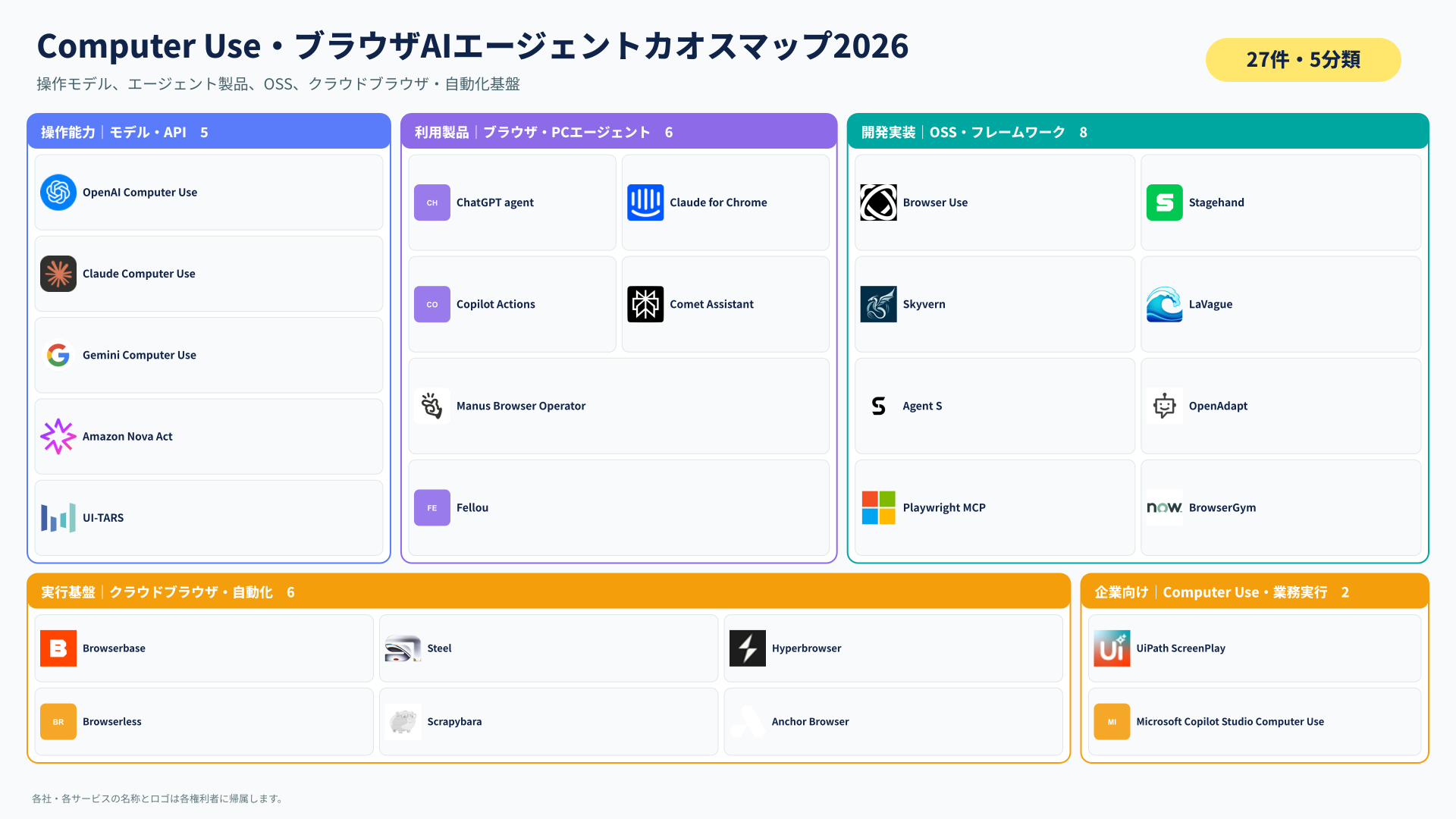Click the Amazon Nova Act label
Viewport: 1456px width, 819px height.
(127, 437)
